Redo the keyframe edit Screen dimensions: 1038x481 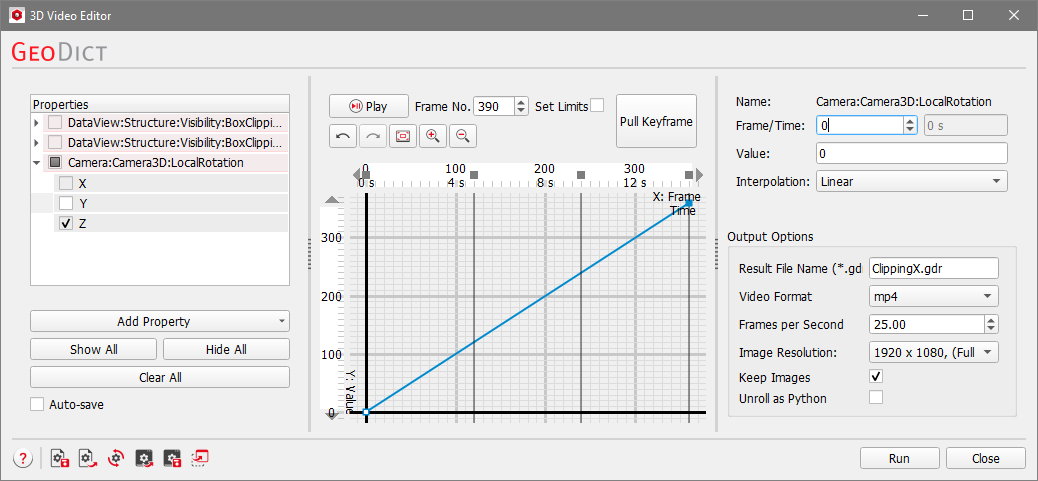point(373,136)
